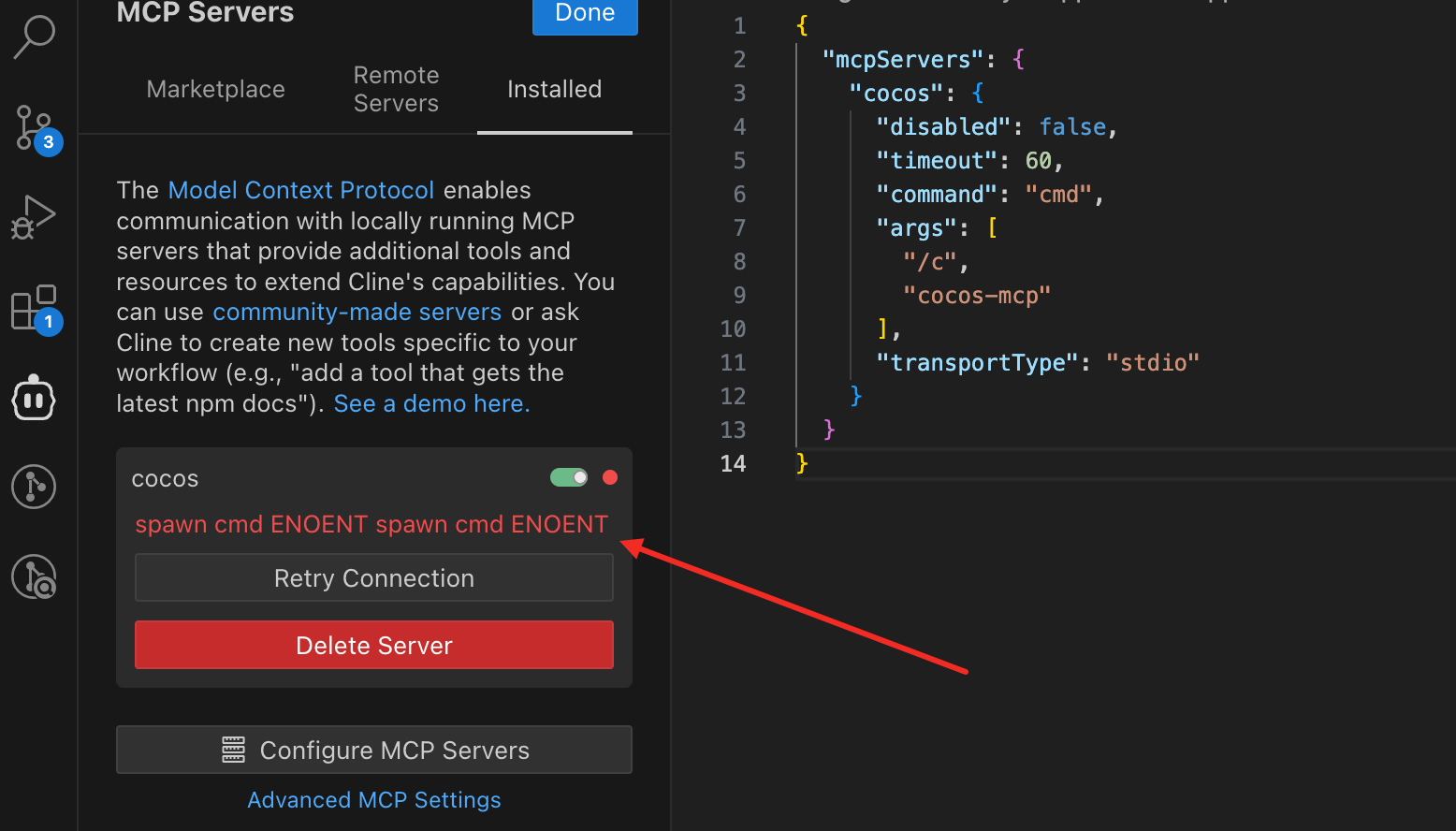The width and height of the screenshot is (1456, 831).
Task: Open the community-made servers link
Action: [357, 313]
